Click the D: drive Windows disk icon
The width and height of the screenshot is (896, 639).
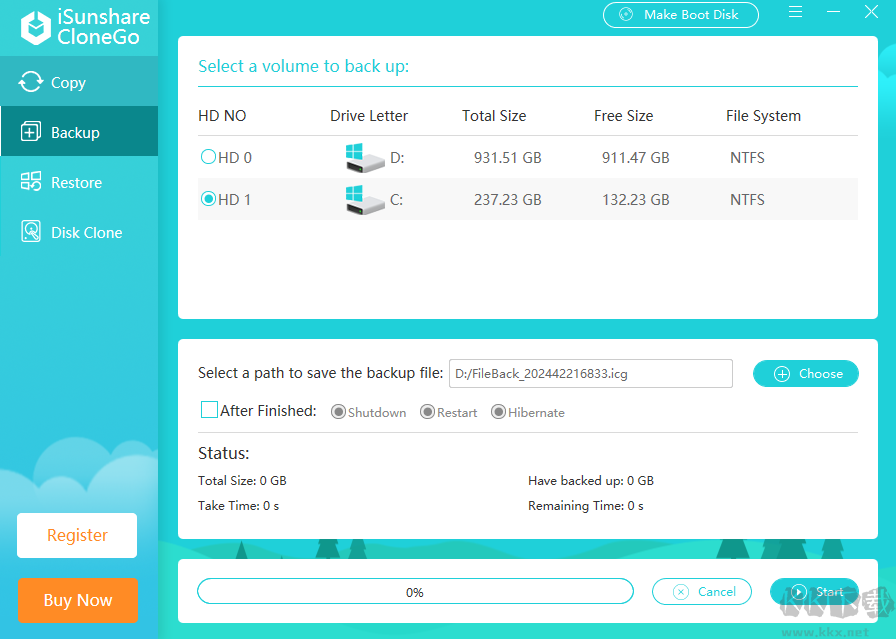364,157
